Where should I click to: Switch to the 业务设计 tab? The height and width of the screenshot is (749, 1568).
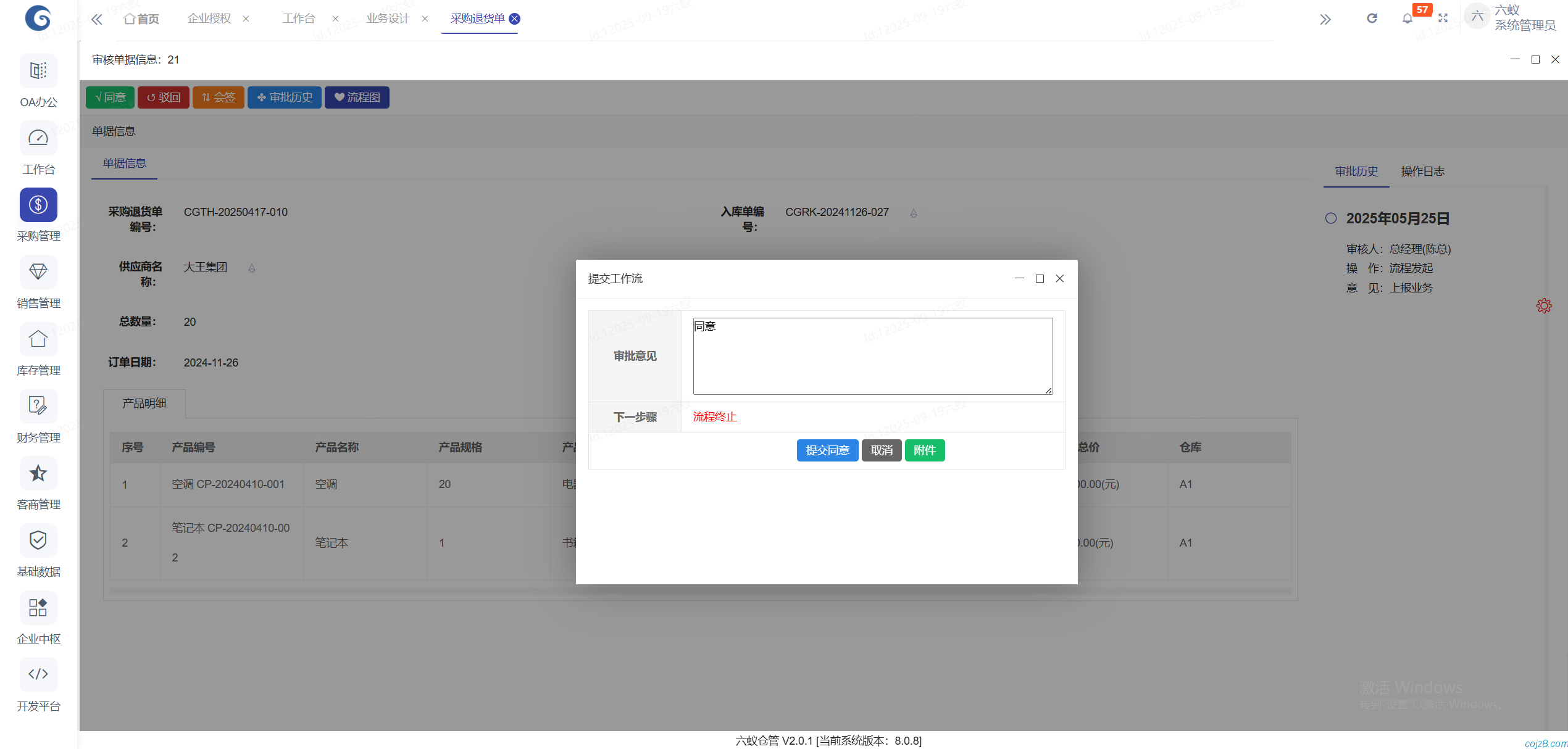(388, 19)
